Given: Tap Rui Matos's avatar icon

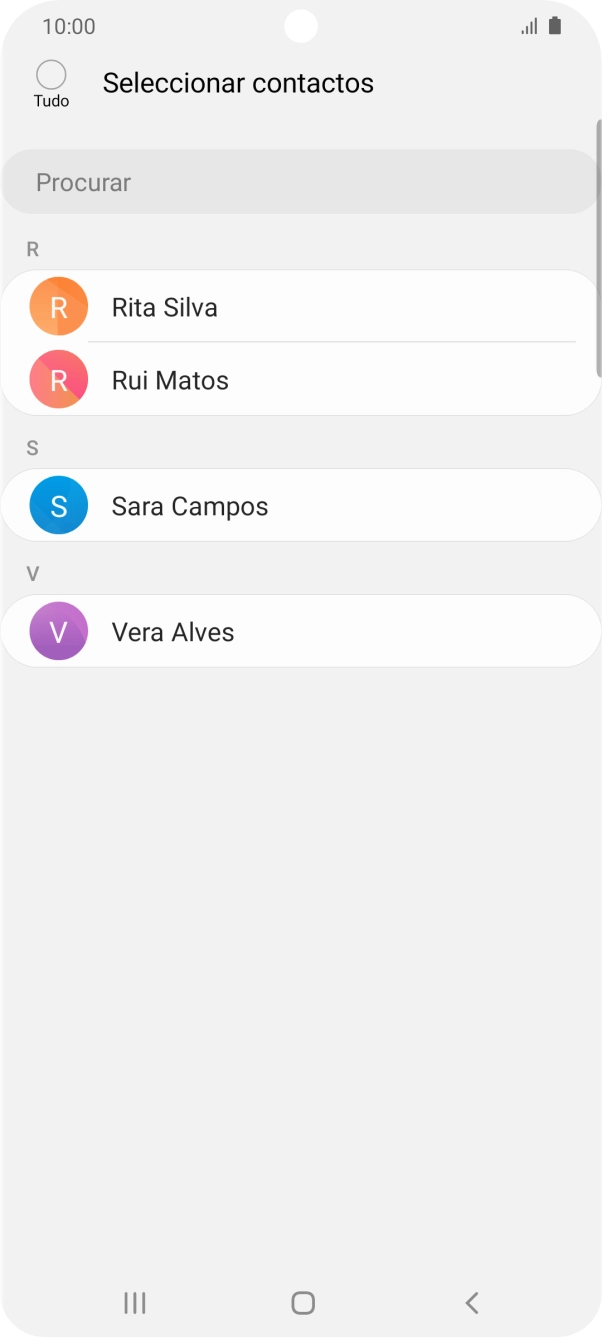Looking at the screenshot, I should 57,379.
